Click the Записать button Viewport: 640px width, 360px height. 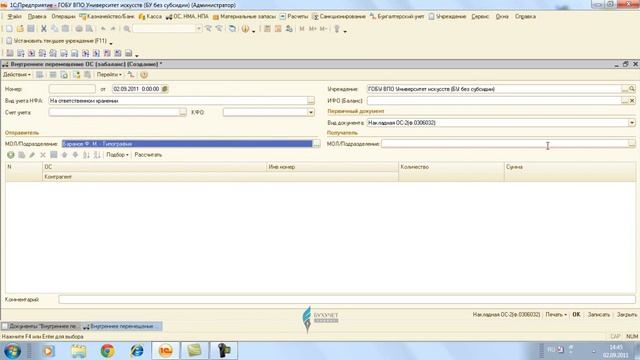(x=599, y=315)
